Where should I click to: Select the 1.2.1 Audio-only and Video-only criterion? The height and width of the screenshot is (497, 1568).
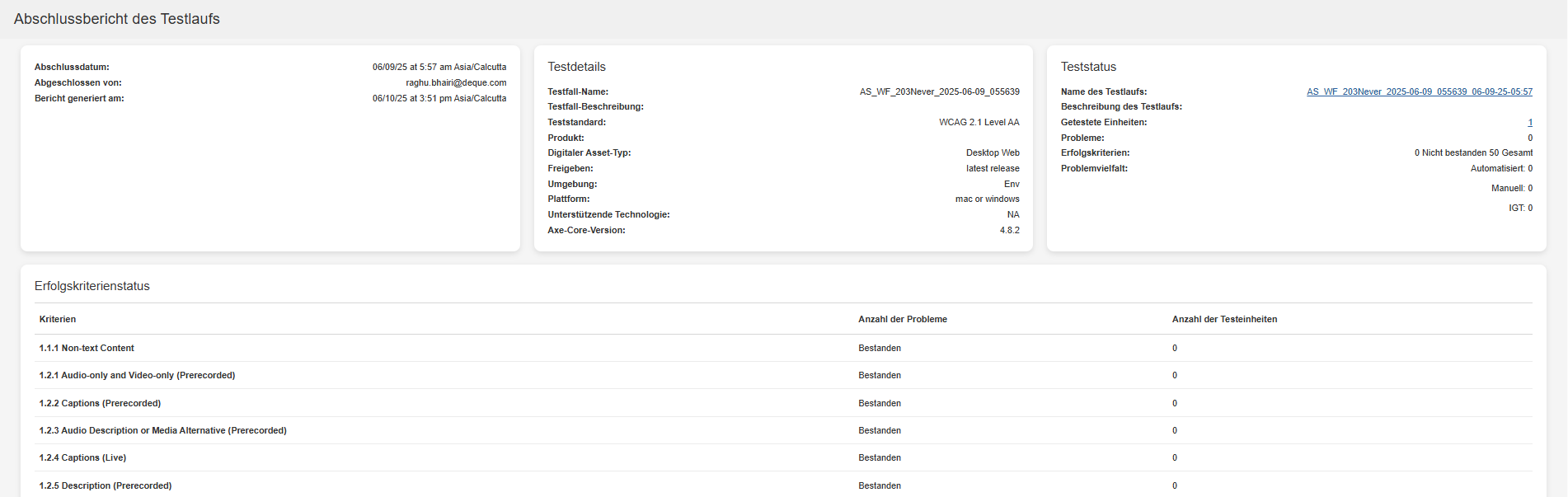pyautogui.click(x=137, y=375)
